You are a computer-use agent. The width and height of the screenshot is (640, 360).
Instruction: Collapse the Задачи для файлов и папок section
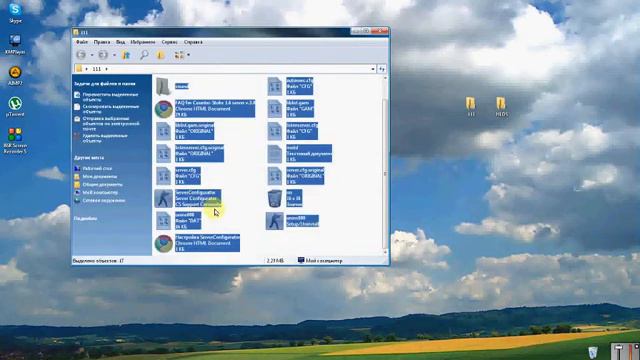105,84
